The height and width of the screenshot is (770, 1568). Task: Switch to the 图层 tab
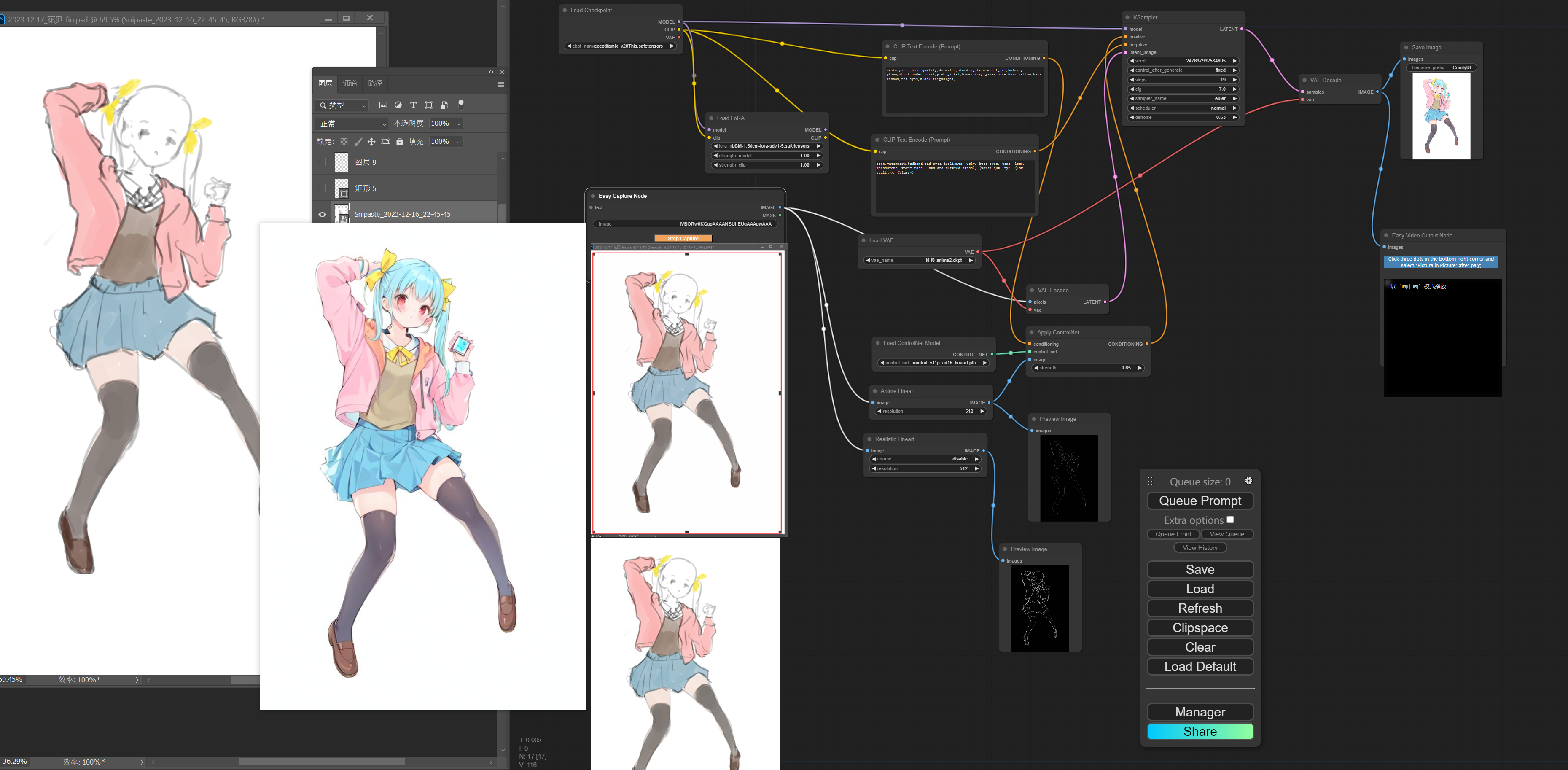click(325, 83)
